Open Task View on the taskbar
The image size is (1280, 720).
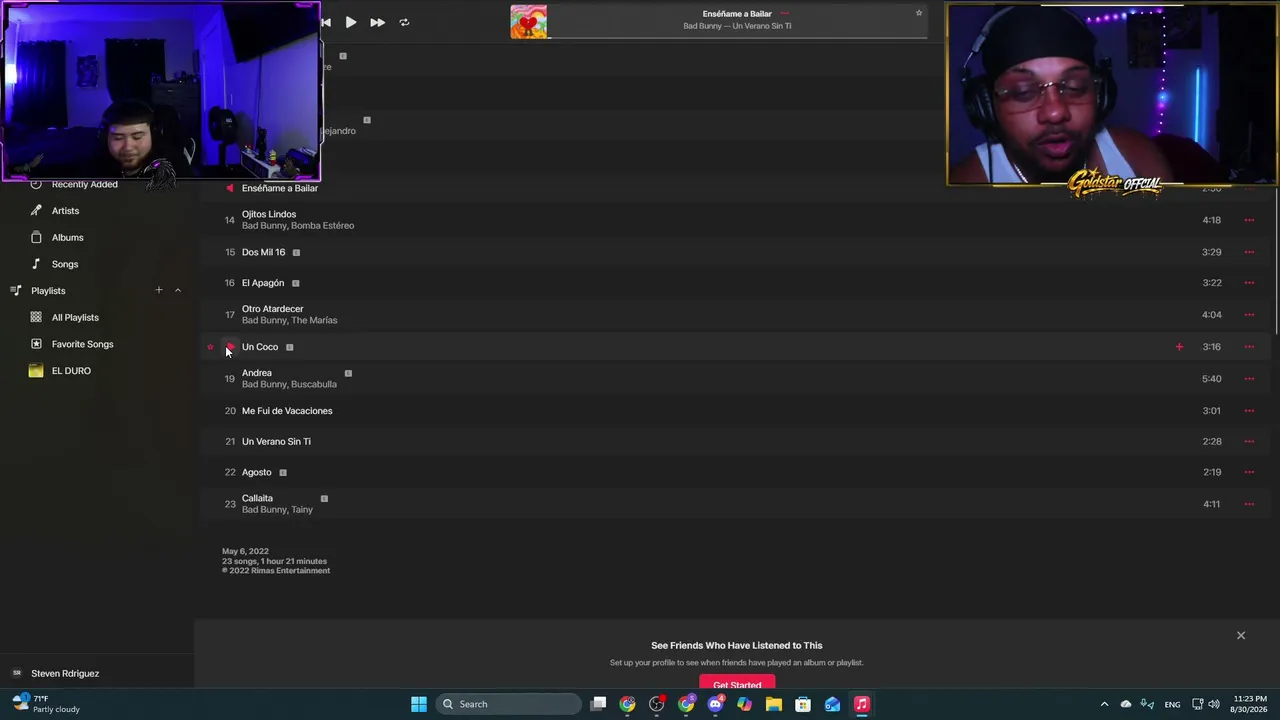[598, 704]
